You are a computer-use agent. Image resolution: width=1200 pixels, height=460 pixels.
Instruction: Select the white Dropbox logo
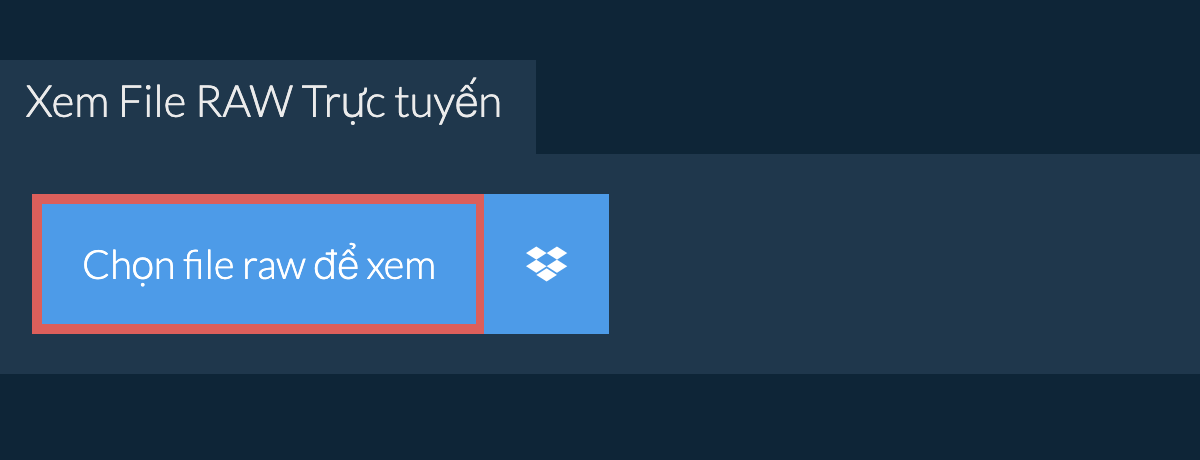click(546, 264)
